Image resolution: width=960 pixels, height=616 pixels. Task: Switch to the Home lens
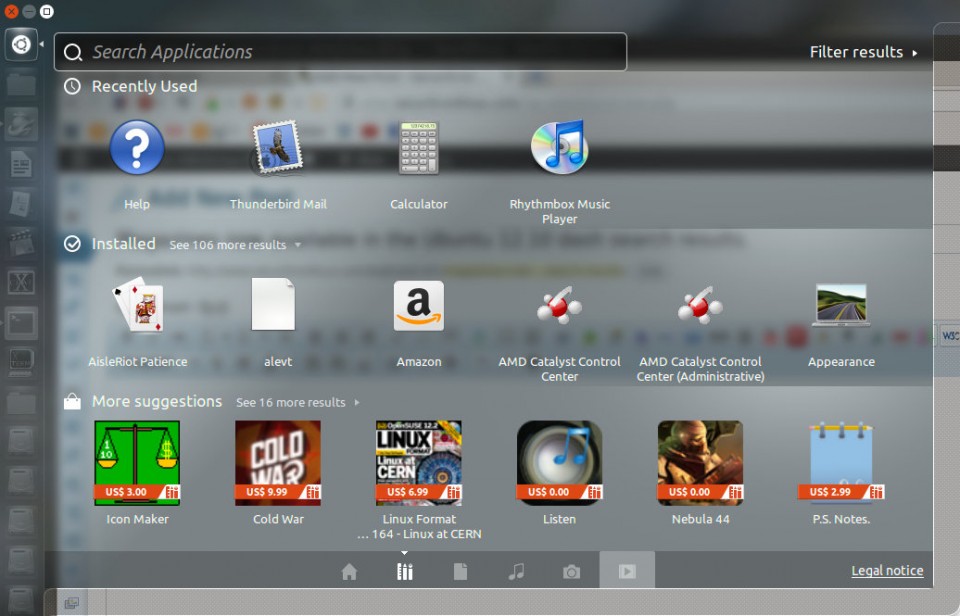click(x=349, y=571)
